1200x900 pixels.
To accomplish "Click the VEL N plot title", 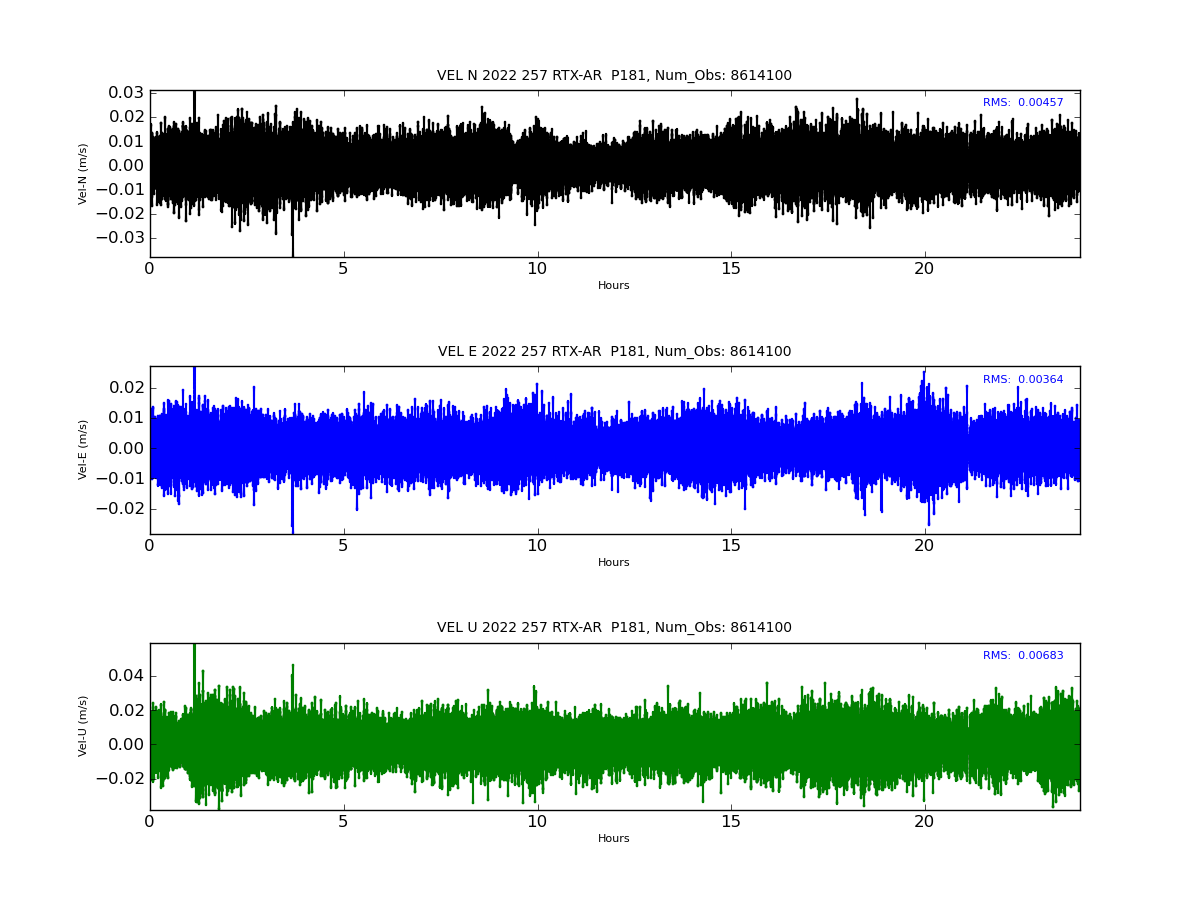I will pos(614,76).
